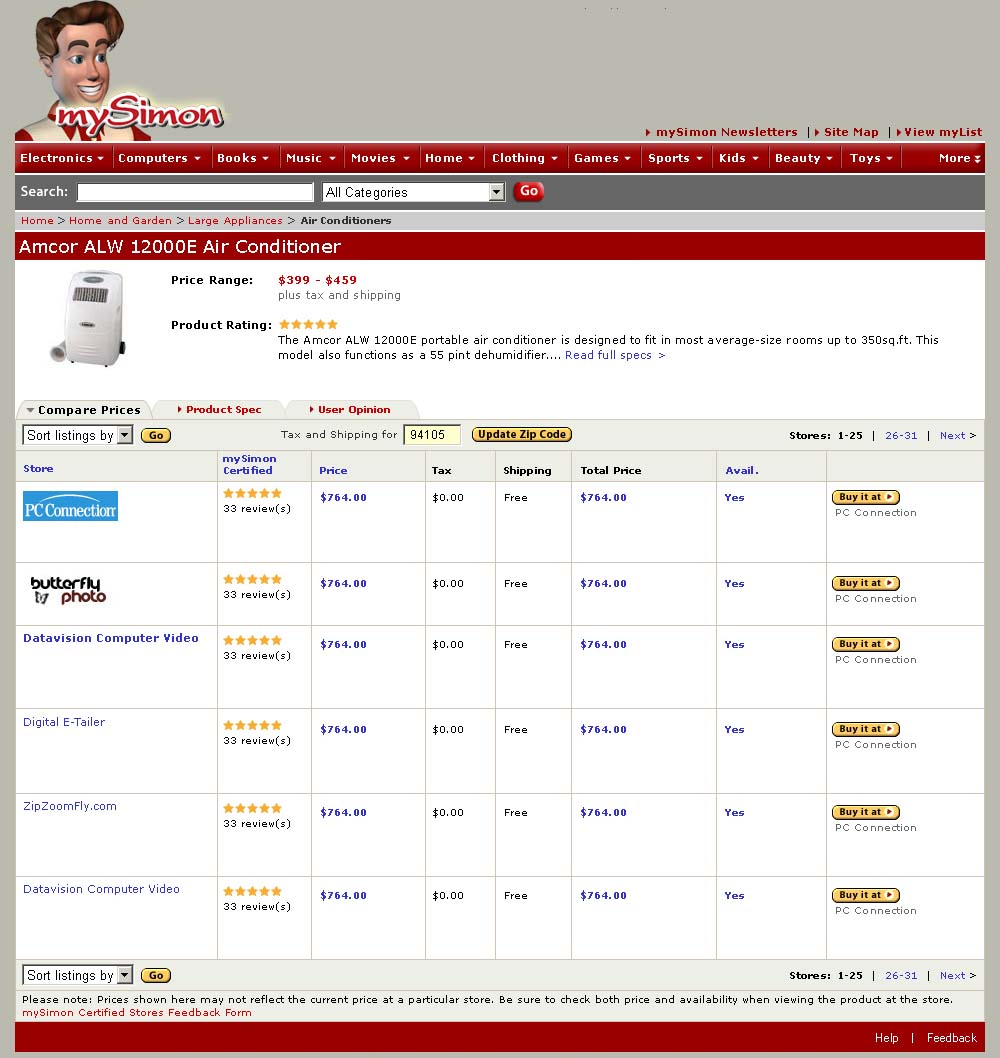Open the Home menu in navigation bar

point(450,158)
